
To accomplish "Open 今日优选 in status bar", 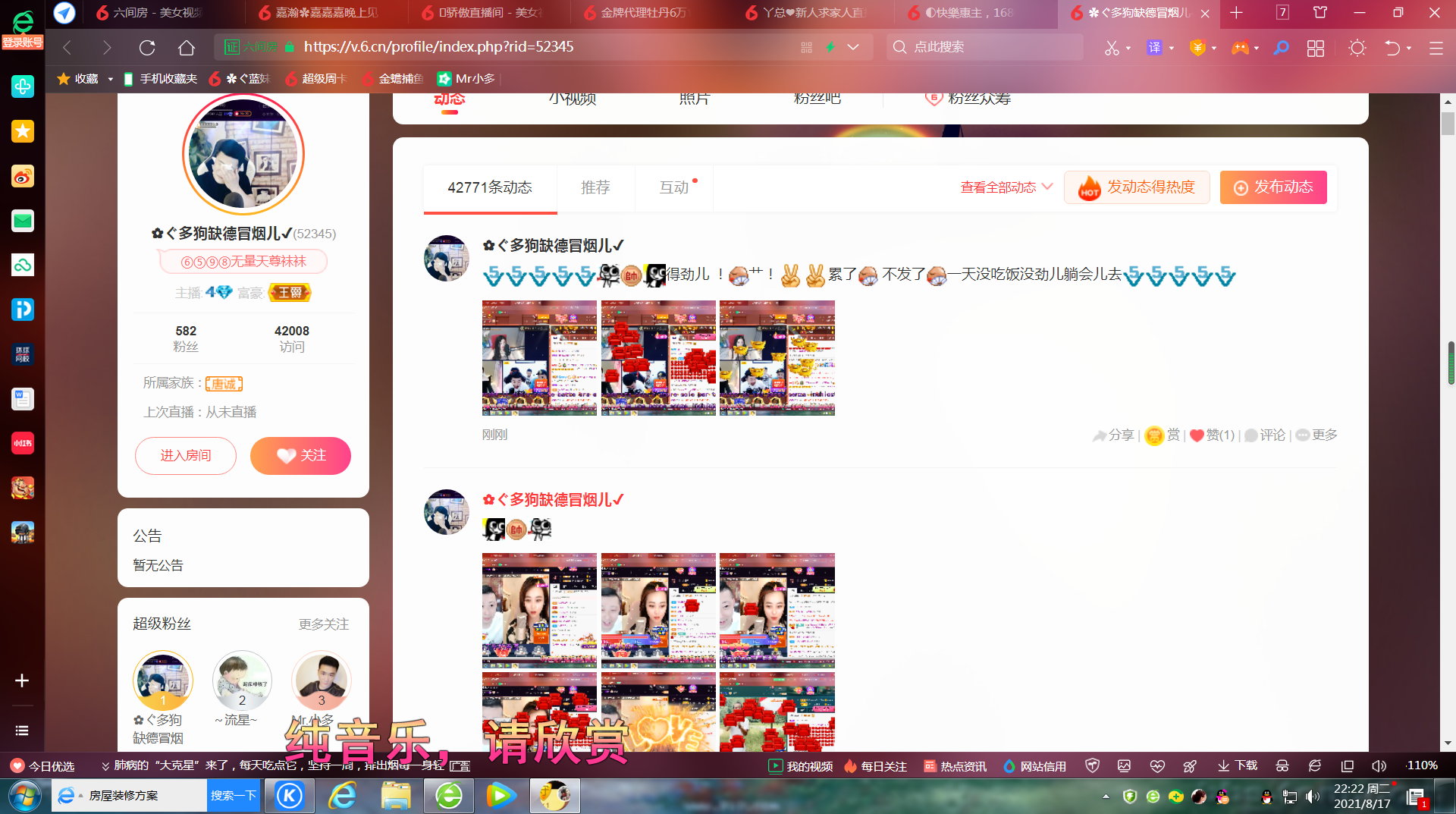I will (x=42, y=766).
